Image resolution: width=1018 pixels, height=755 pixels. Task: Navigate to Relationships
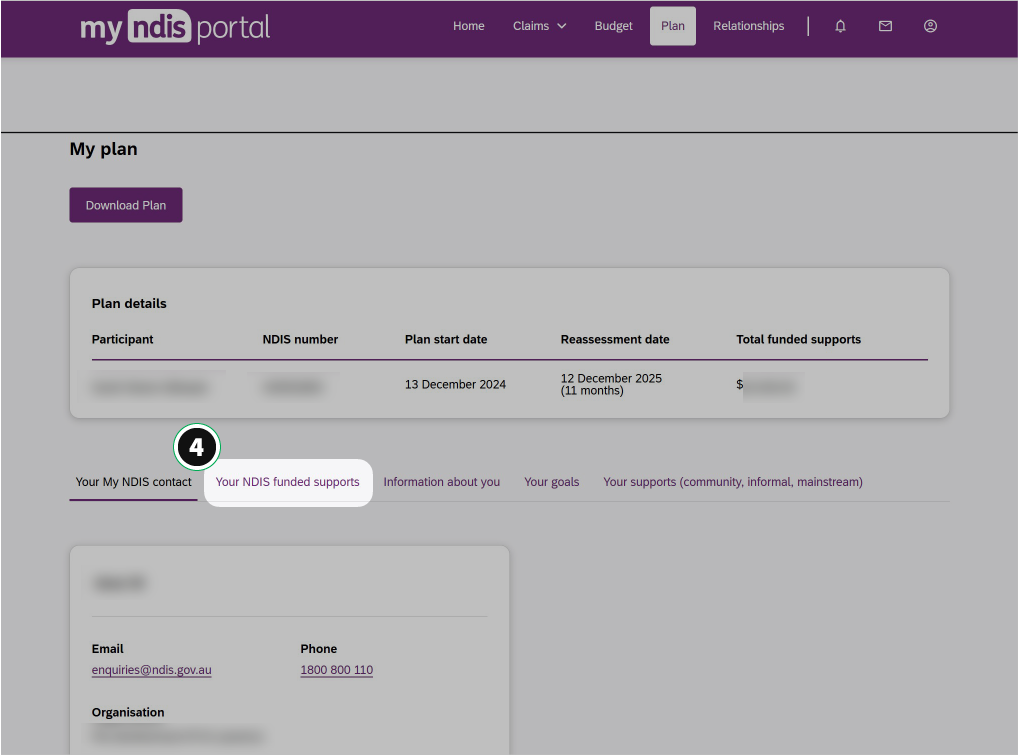[748, 26]
